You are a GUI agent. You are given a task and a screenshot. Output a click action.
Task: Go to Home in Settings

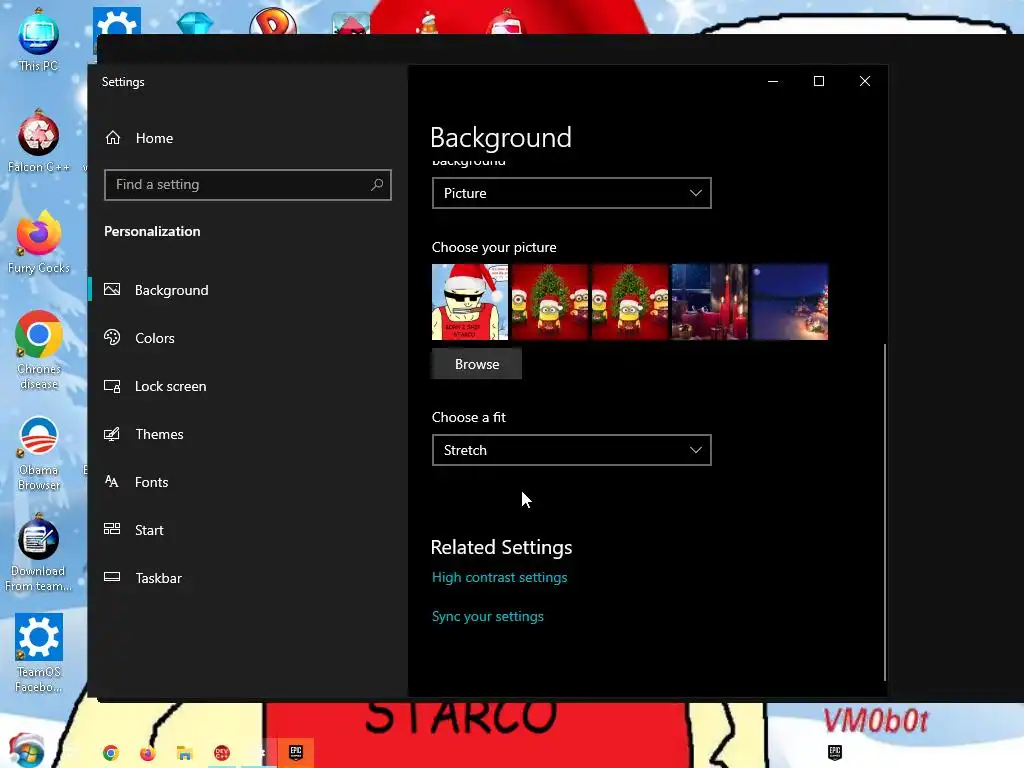coord(154,138)
